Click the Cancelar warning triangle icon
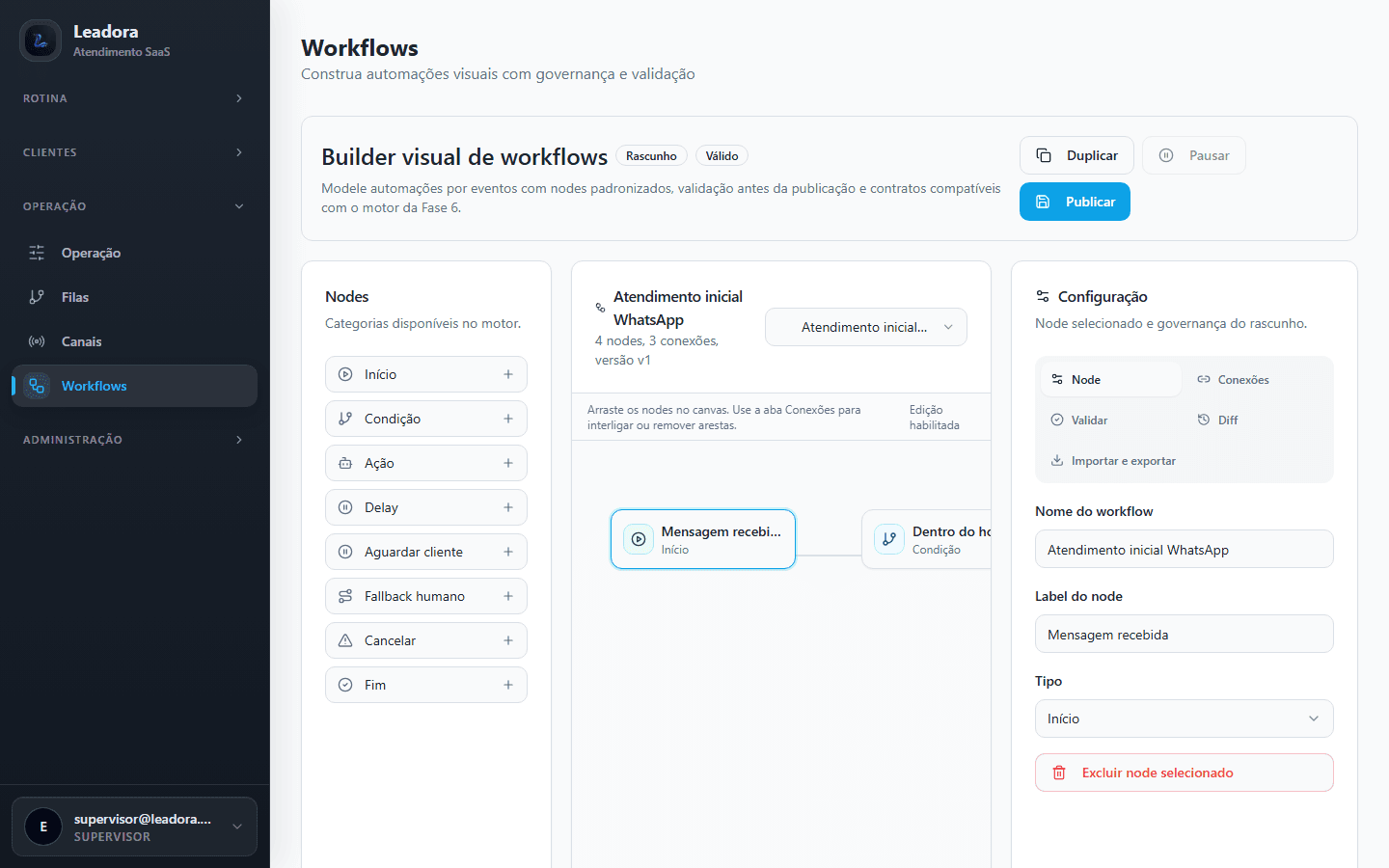This screenshot has height=868, width=1389. tap(345, 640)
